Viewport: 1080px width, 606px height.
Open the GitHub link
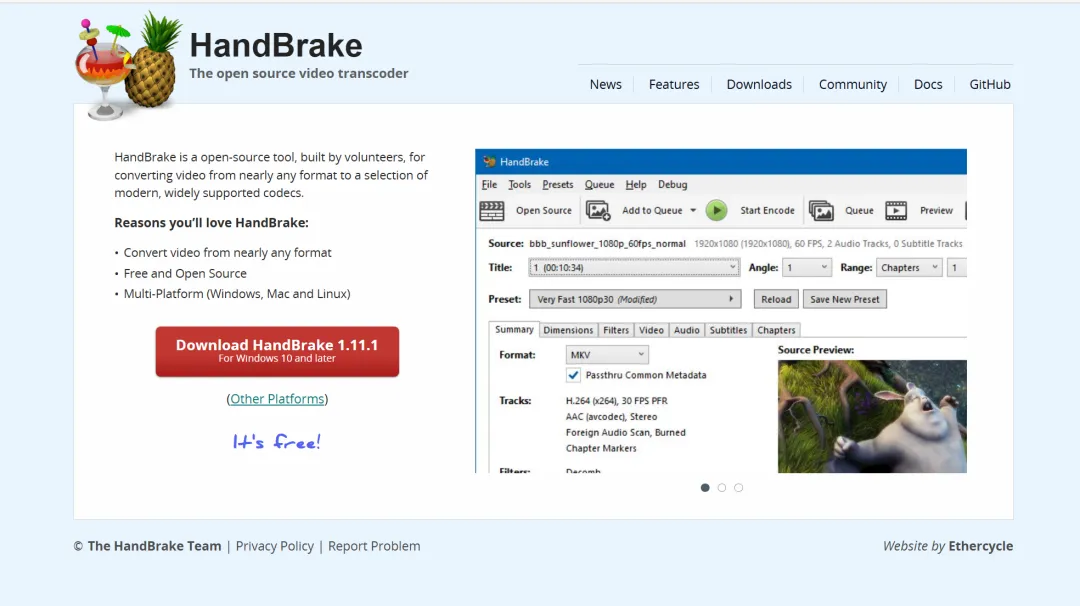(990, 85)
